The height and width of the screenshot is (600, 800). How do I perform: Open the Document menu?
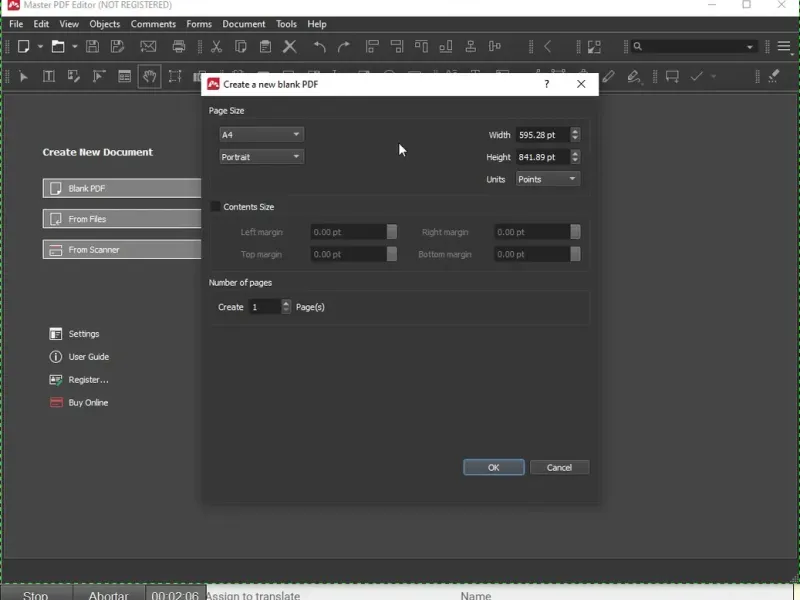tap(244, 24)
